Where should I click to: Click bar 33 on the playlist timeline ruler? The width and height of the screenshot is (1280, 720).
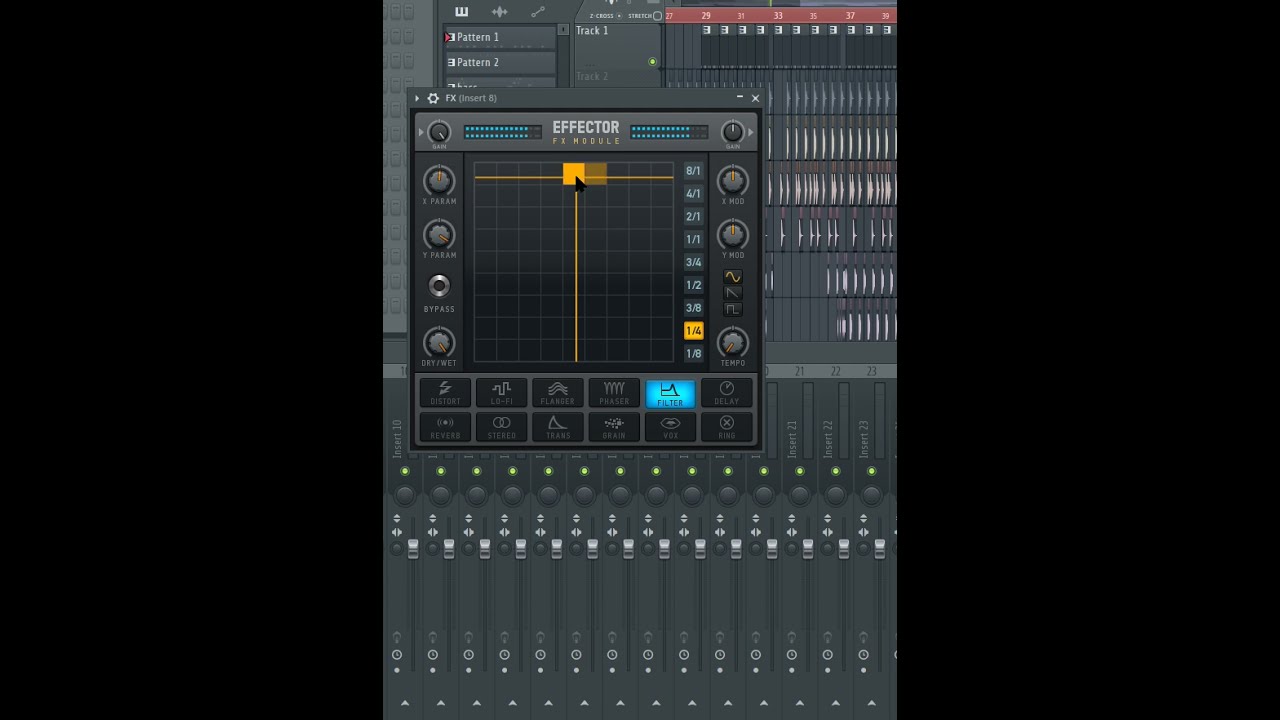click(x=778, y=16)
